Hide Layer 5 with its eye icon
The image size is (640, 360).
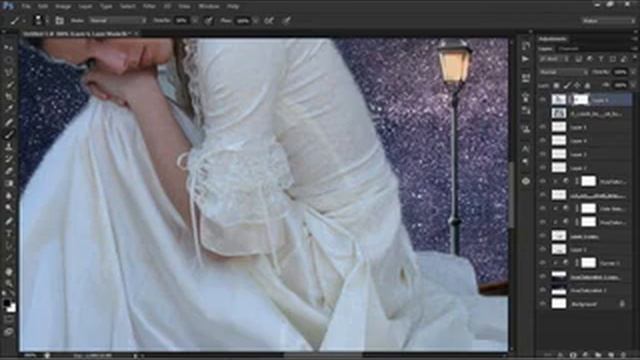tap(543, 127)
